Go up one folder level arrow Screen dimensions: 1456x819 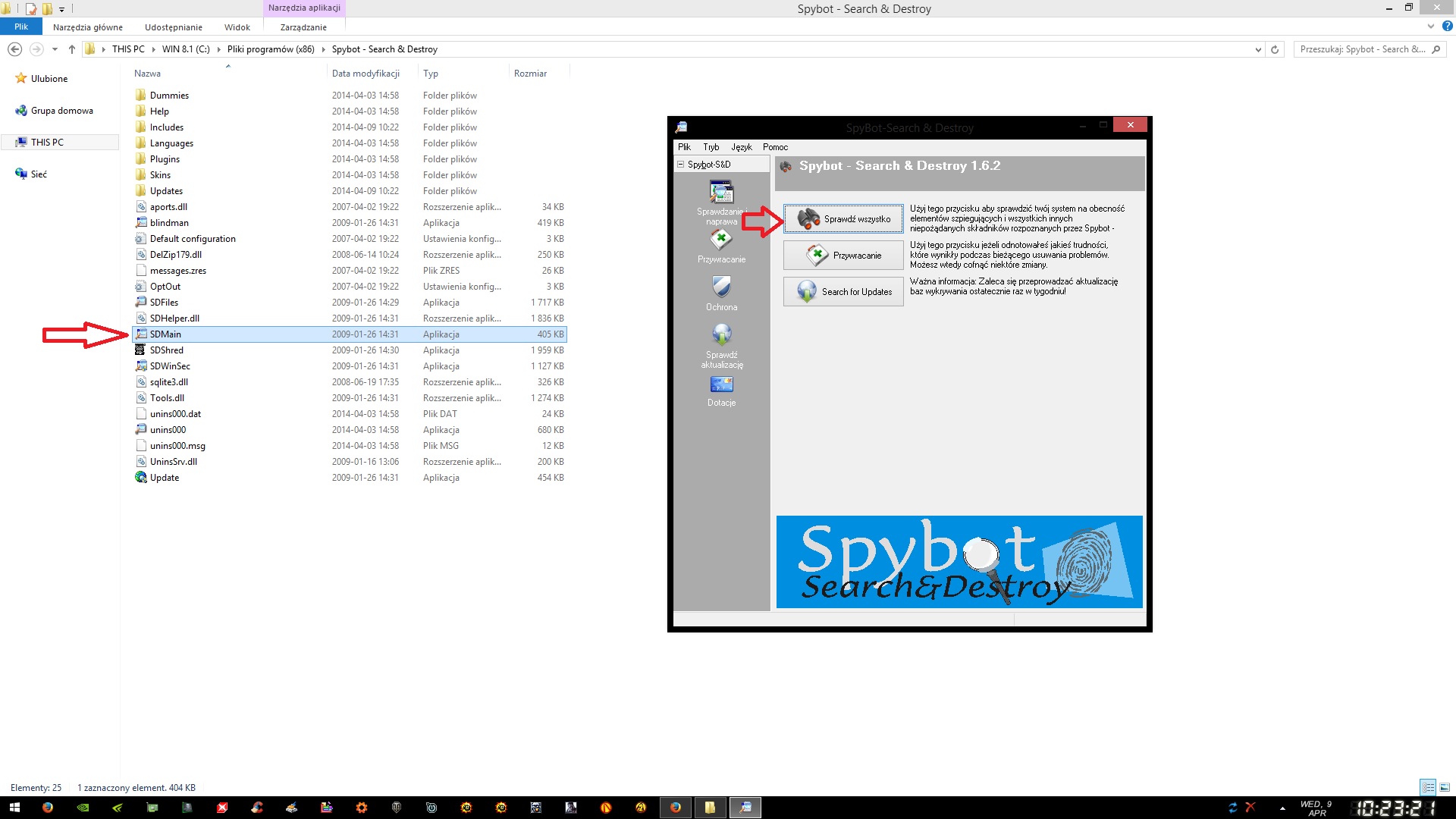click(x=72, y=49)
